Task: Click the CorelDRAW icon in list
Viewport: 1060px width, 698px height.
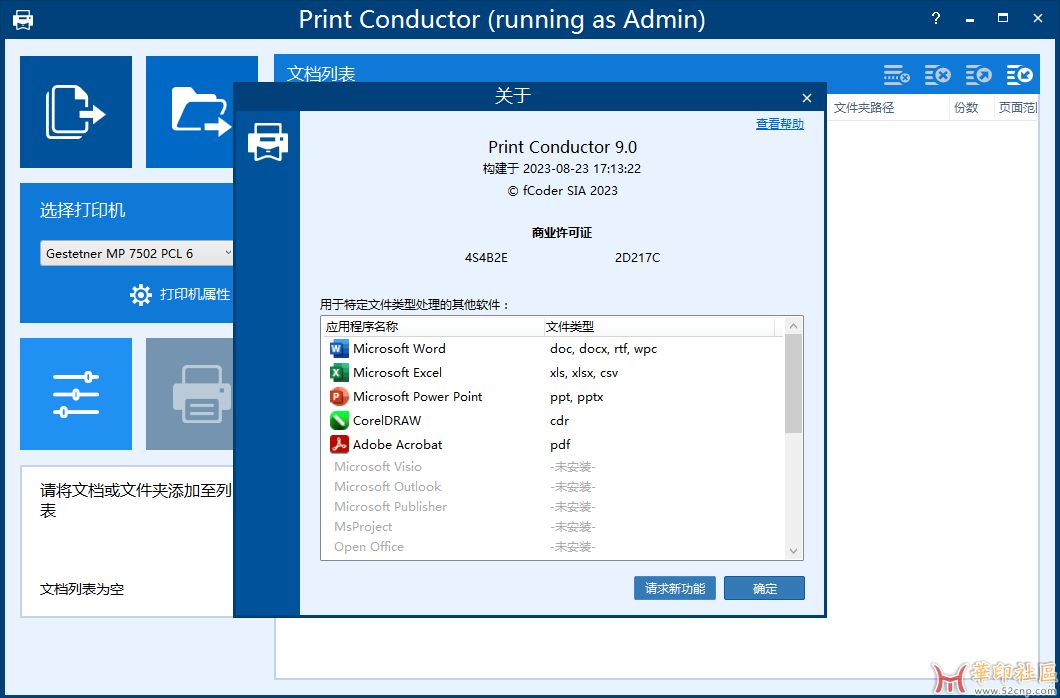Action: pos(339,421)
